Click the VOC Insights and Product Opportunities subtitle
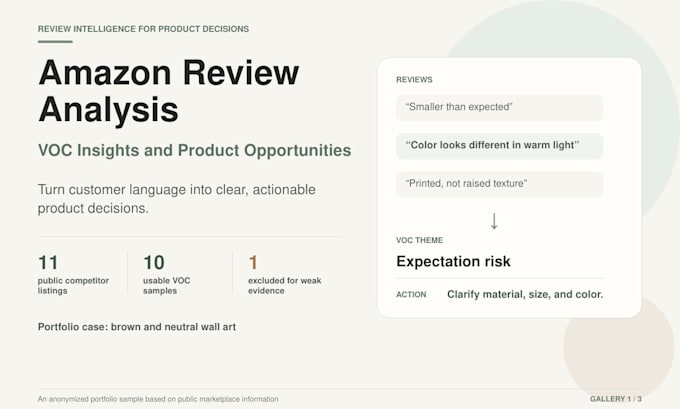The image size is (680, 409). 195,151
